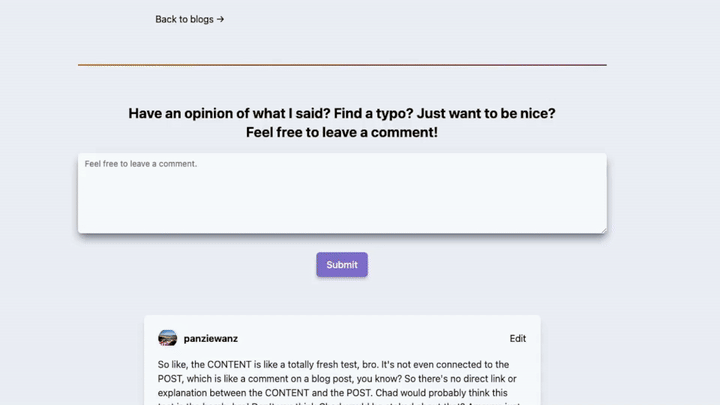Click the 'Find a typo?' phrase in heading
Image resolution: width=720 pixels, height=405 pixels.
[x=373, y=113]
